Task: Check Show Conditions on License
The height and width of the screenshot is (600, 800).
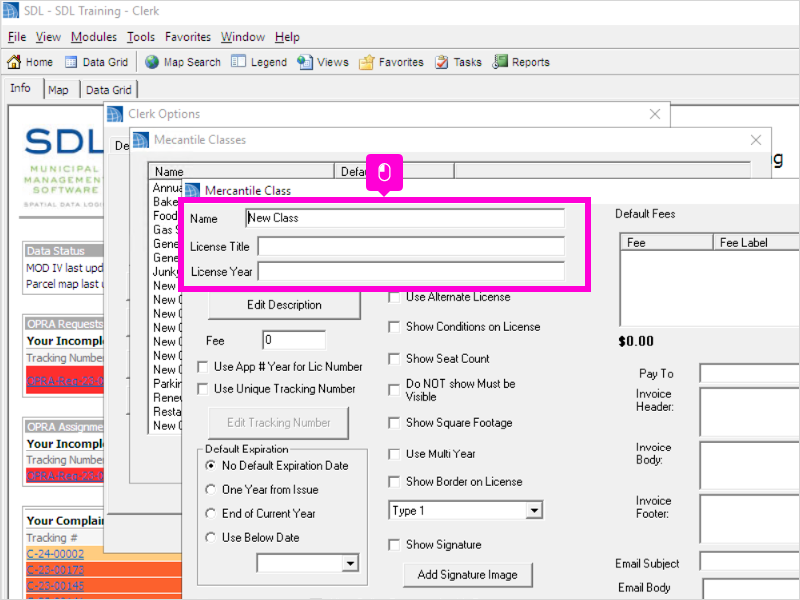Action: coord(394,327)
